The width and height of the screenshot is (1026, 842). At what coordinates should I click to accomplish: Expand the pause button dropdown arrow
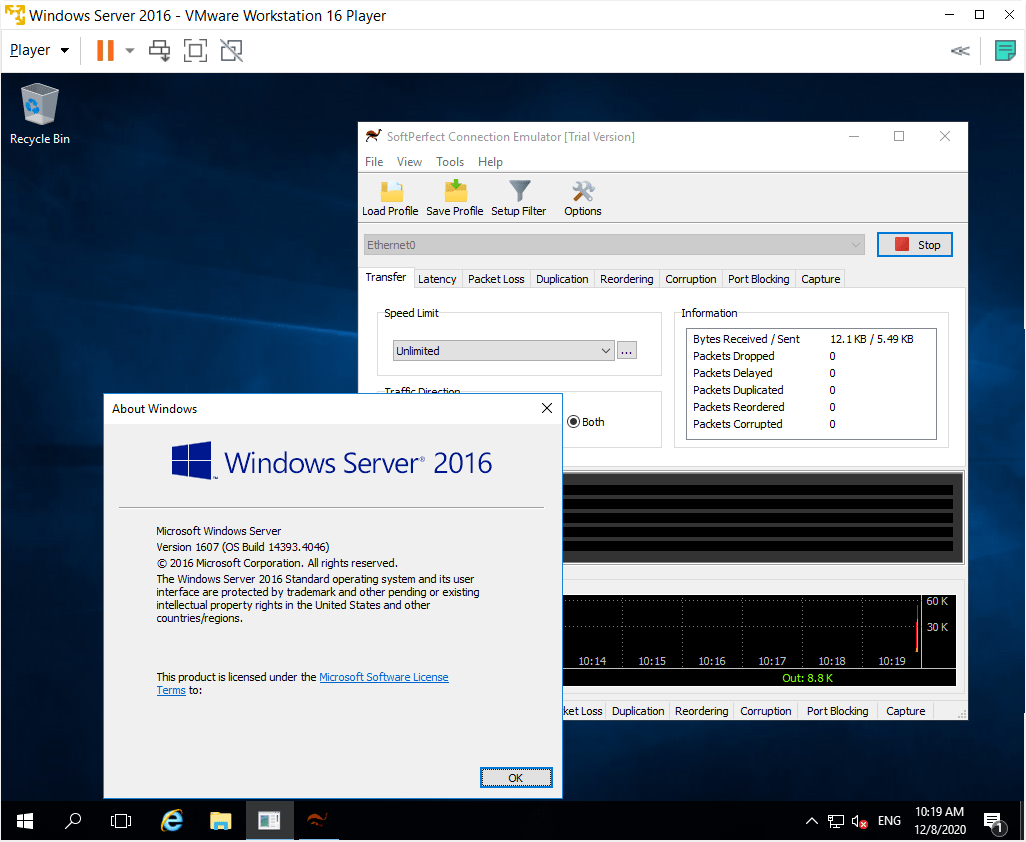[130, 50]
